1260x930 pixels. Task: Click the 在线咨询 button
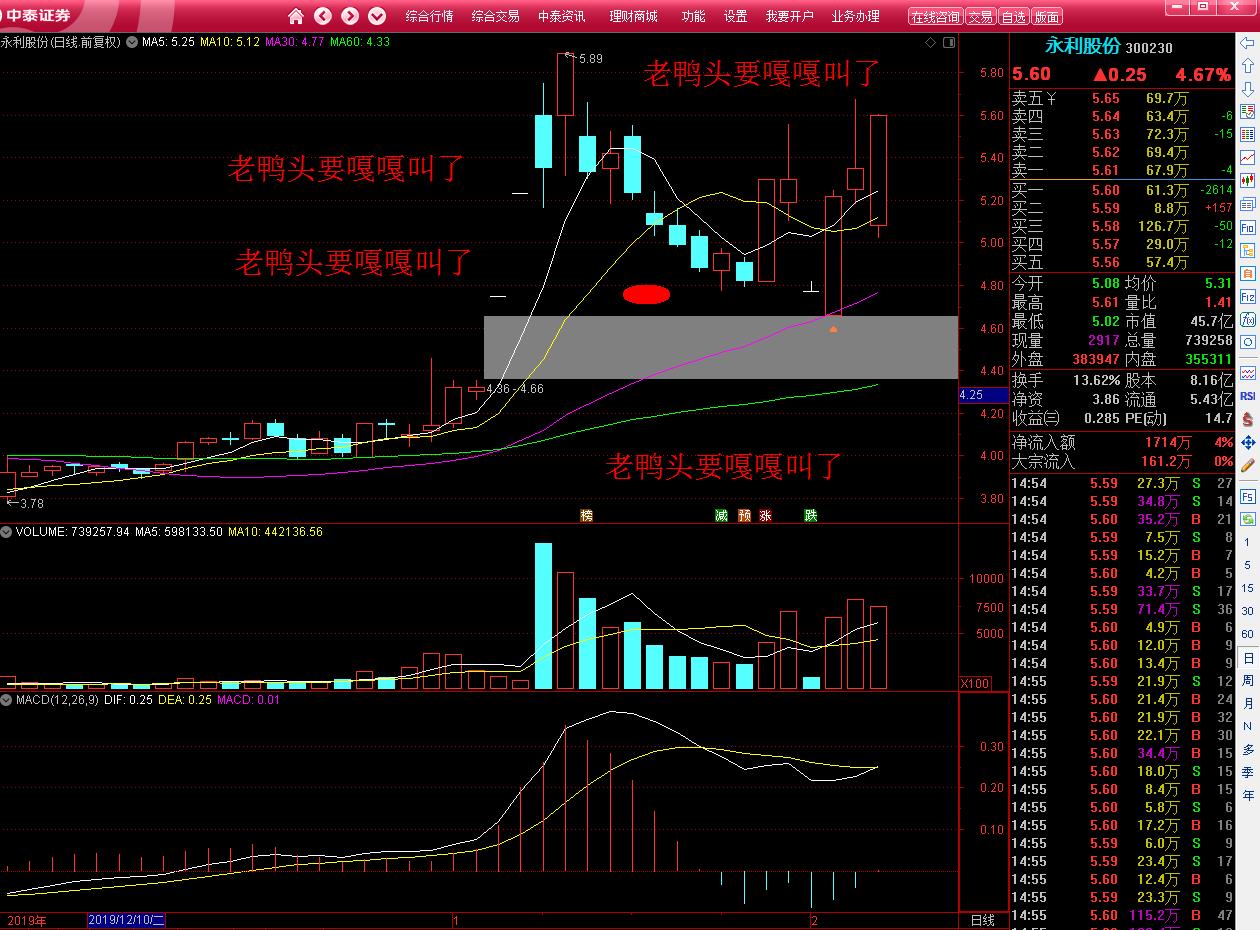935,17
